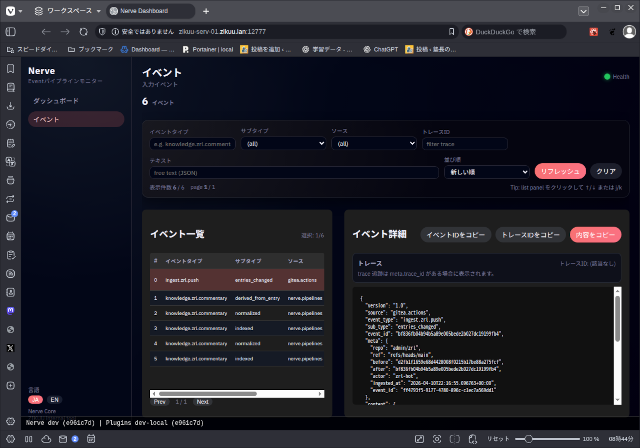Open the Mastodon web panel
This screenshot has height=448, width=640.
click(10, 311)
